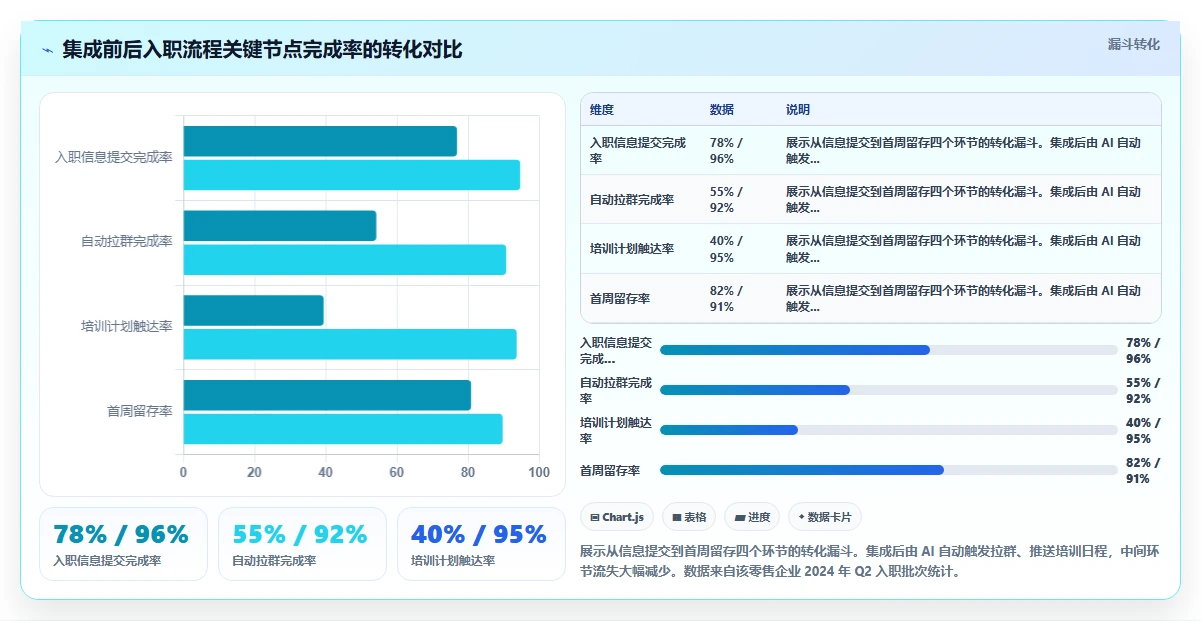The image size is (1201, 621).
Task: Click the 说明 text in the 入职信息提交完成率 row
Action: point(963,150)
